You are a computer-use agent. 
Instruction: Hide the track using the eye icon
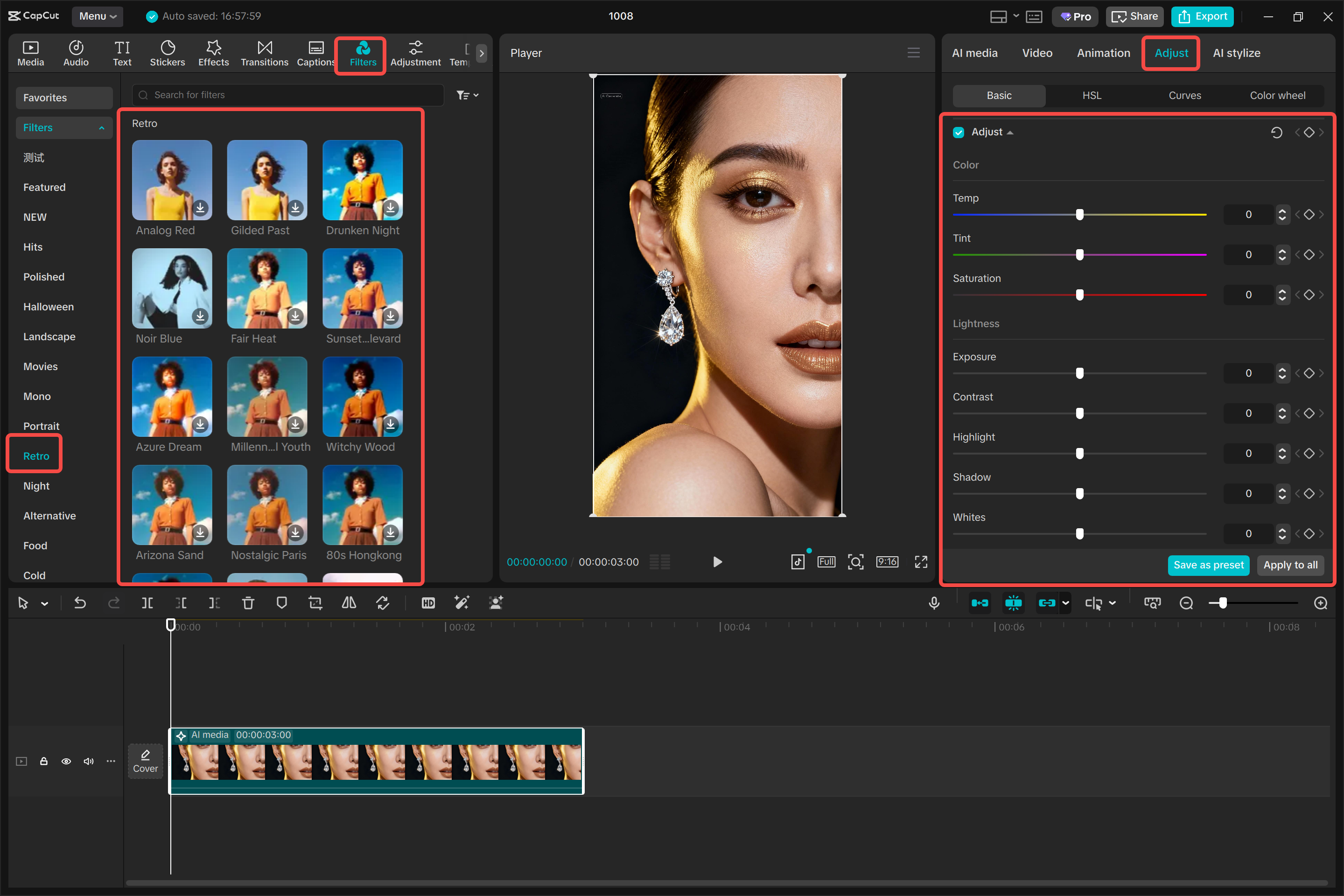66,761
